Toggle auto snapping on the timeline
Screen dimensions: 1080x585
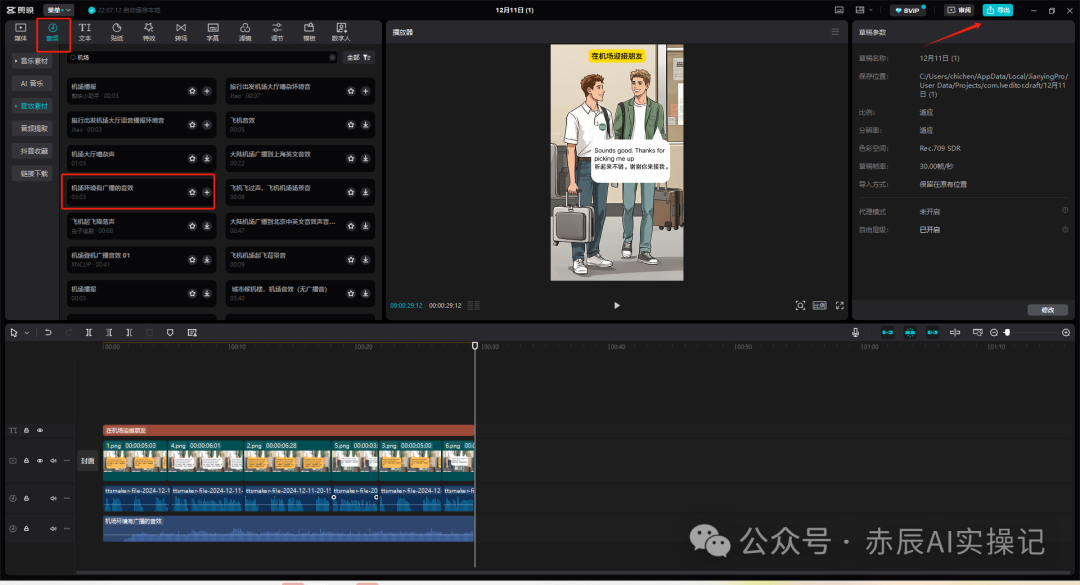pos(910,333)
